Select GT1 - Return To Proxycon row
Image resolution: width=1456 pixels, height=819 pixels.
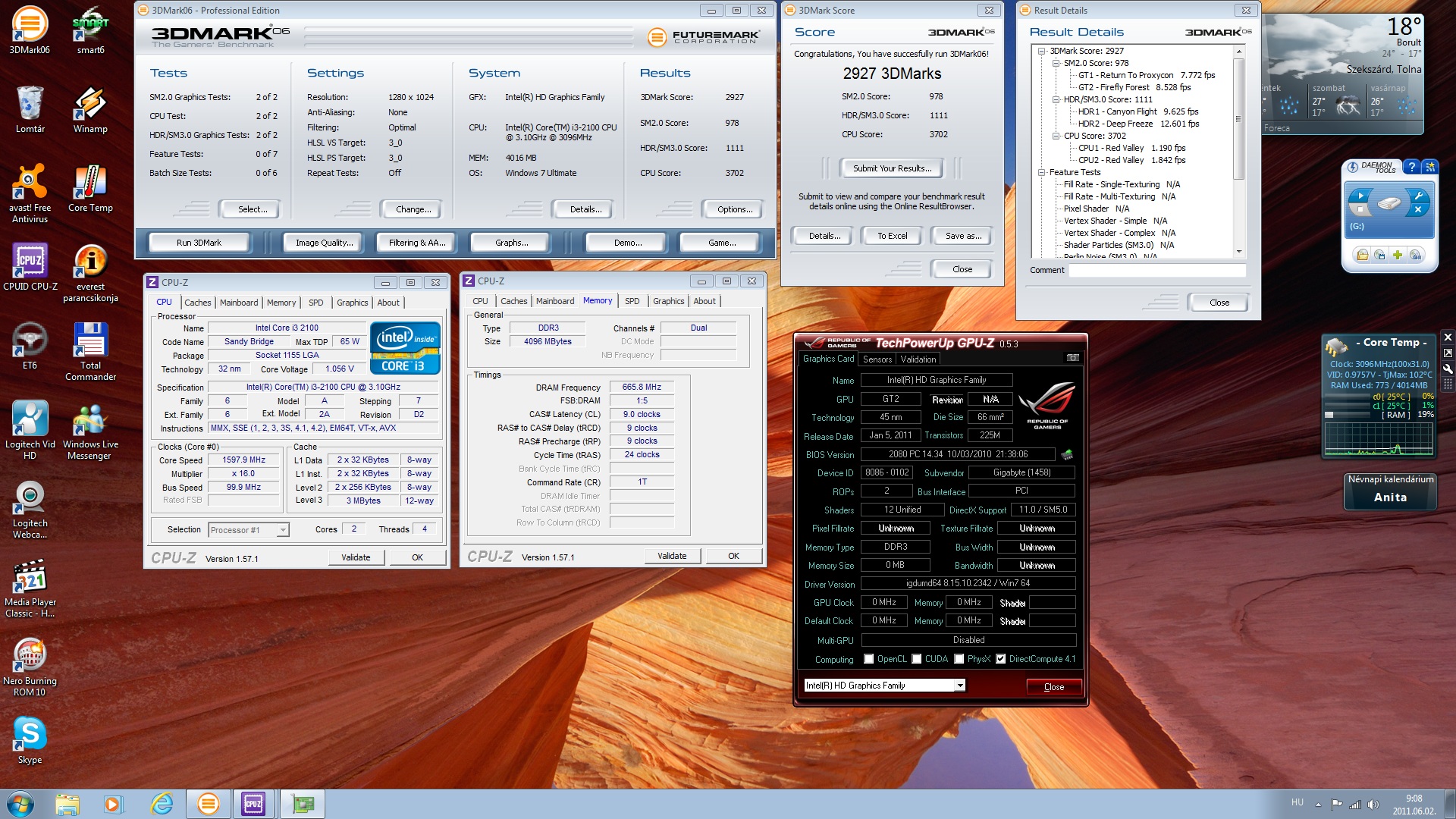tap(1146, 75)
